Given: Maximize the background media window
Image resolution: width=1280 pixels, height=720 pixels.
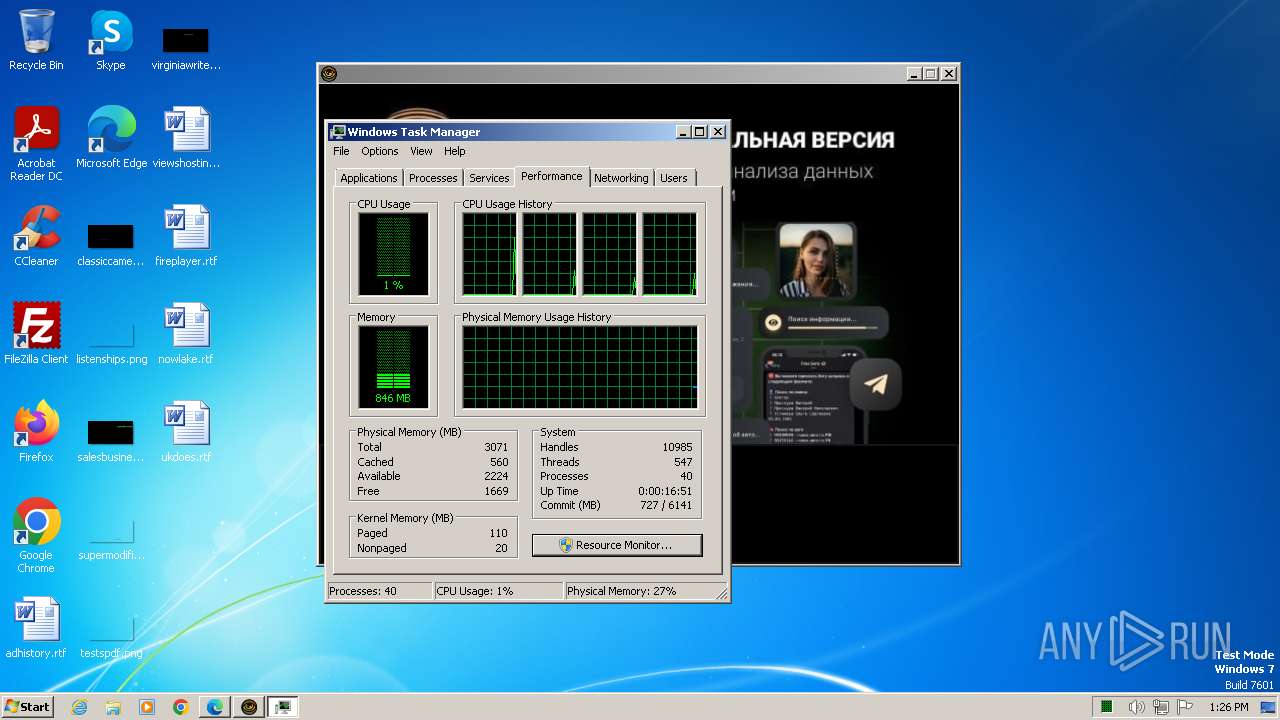Looking at the screenshot, I should [x=931, y=74].
